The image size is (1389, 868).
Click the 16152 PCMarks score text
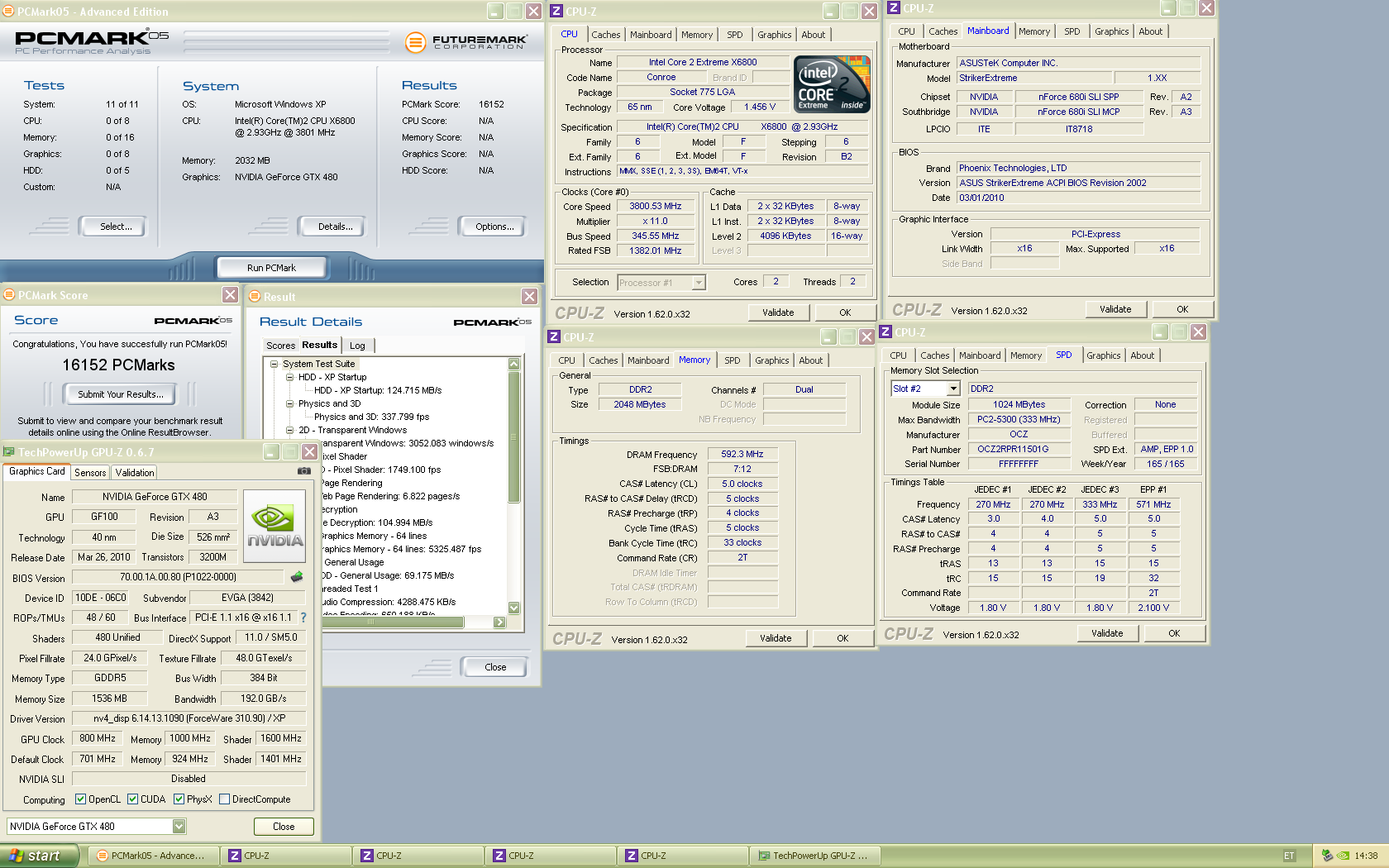coord(119,365)
